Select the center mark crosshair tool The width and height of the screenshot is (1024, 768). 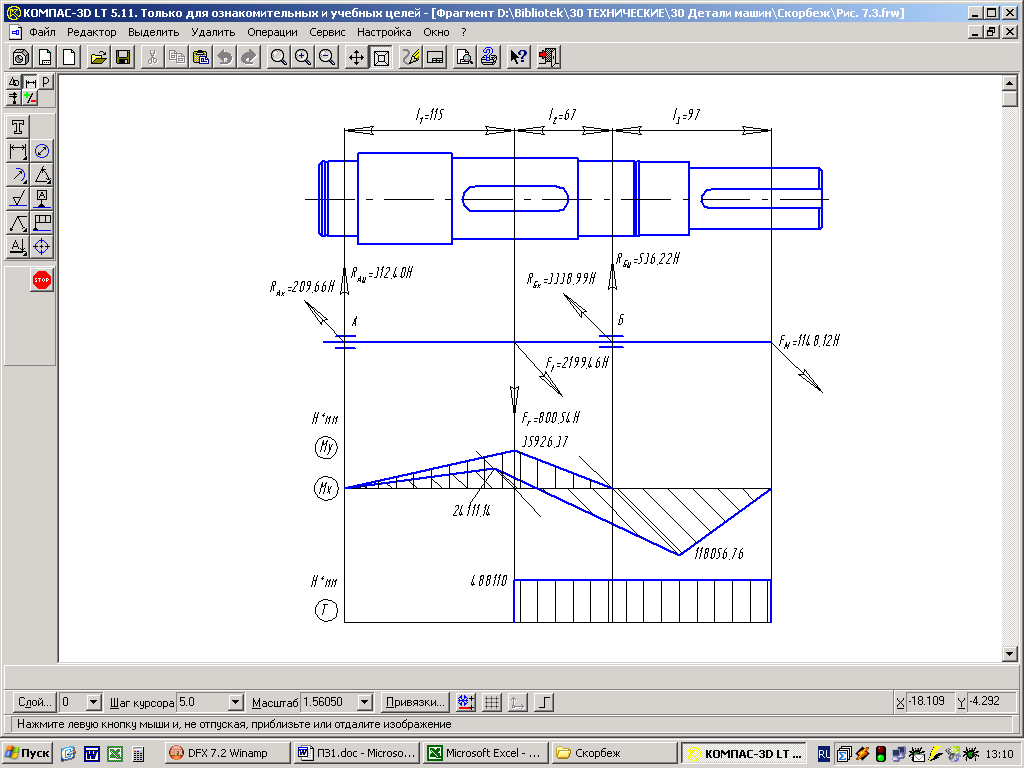[42, 247]
